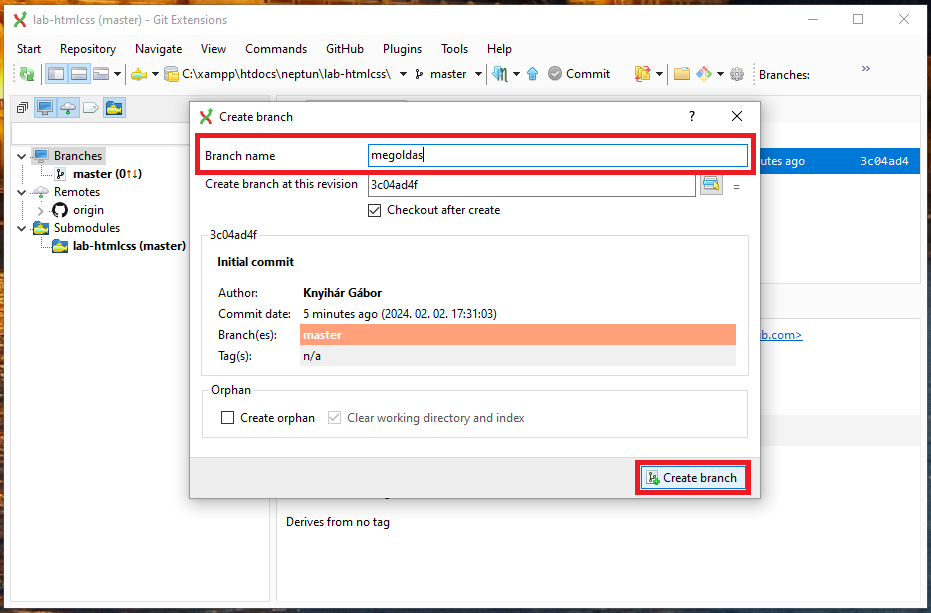Screen dimensions: 931x613
Task: Collapse the Branches tree node
Action: 22,156
